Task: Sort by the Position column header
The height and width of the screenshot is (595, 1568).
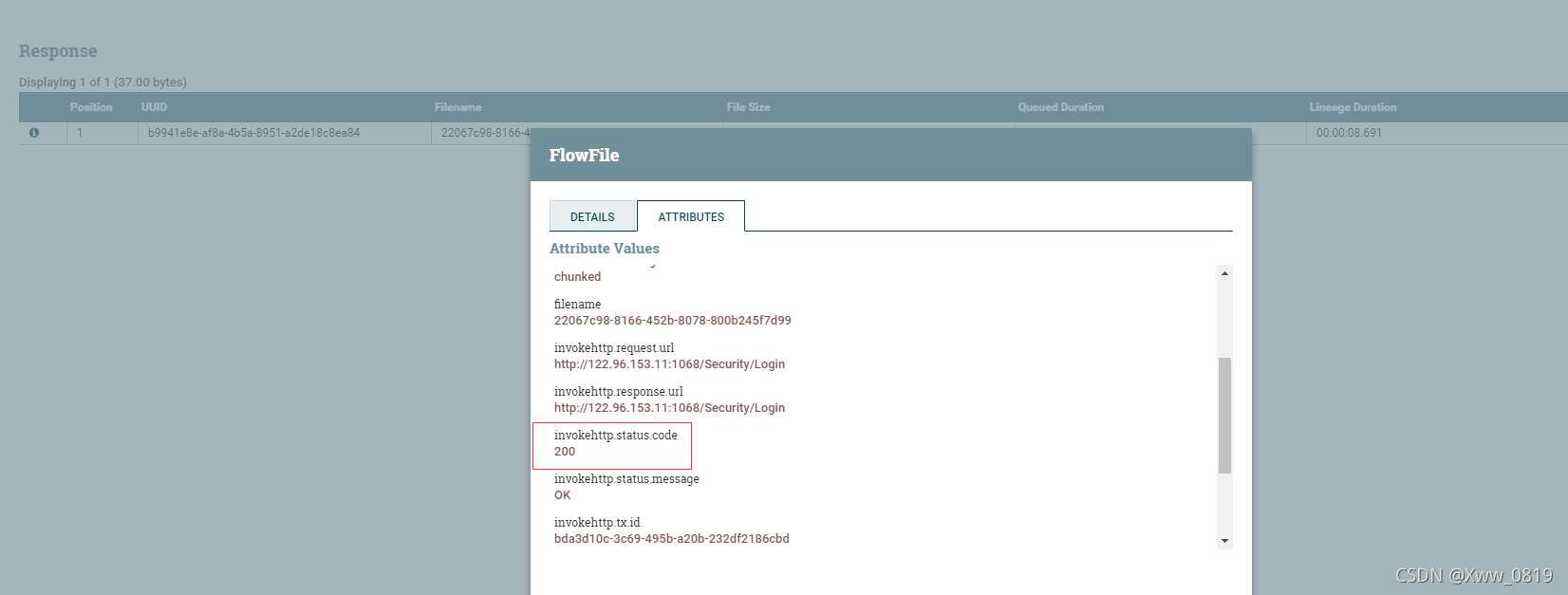Action: click(91, 107)
